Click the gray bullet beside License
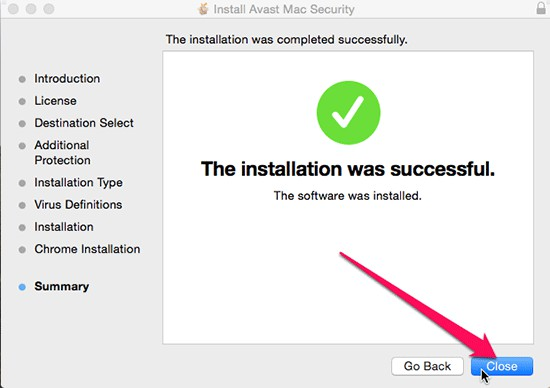 click(22, 101)
